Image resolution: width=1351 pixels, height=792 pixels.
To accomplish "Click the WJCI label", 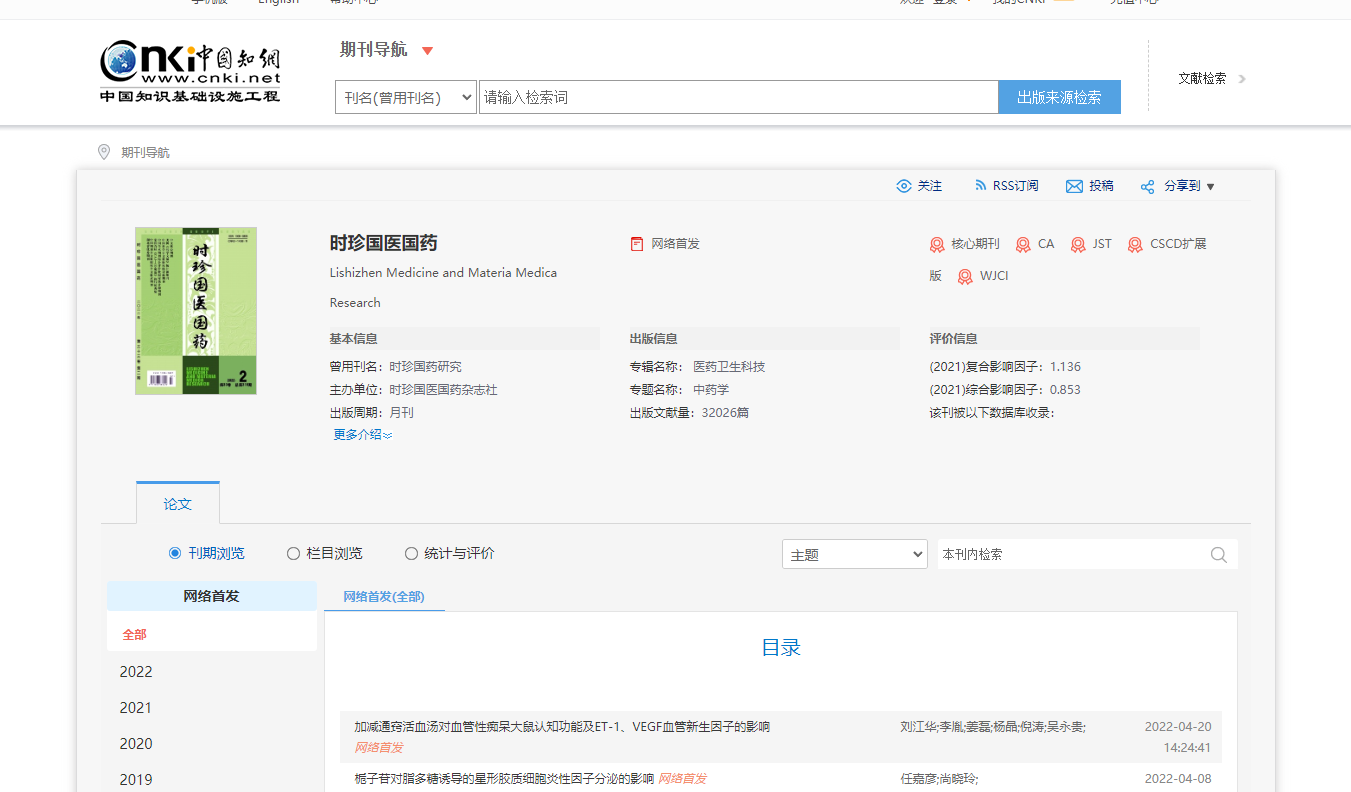I will [994, 276].
